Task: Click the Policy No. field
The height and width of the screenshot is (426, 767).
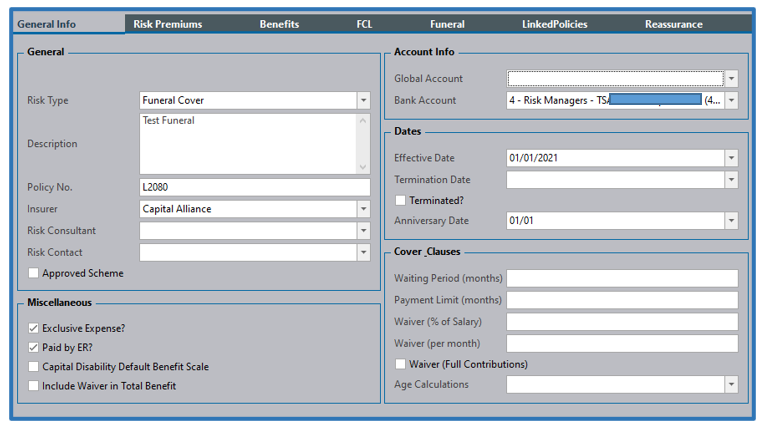Action: click(x=255, y=187)
